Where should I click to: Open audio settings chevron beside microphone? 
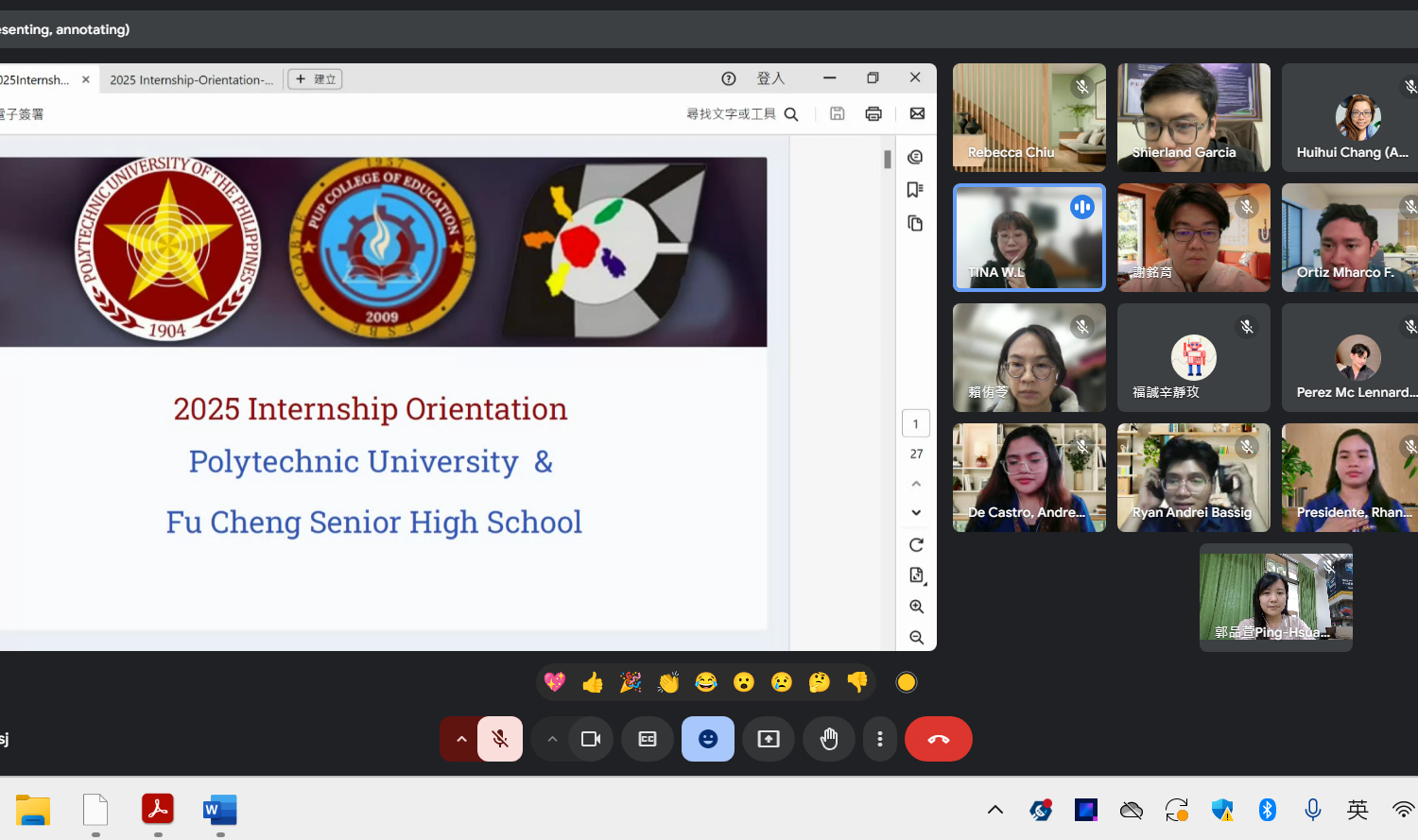click(x=461, y=739)
